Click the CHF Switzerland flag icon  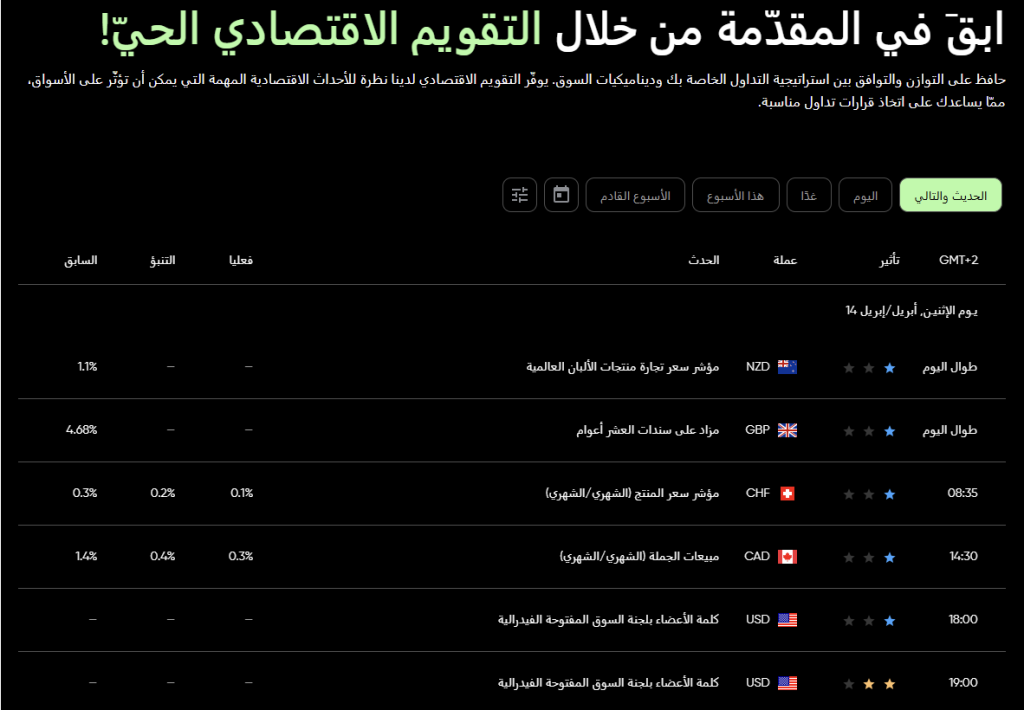[x=789, y=493]
